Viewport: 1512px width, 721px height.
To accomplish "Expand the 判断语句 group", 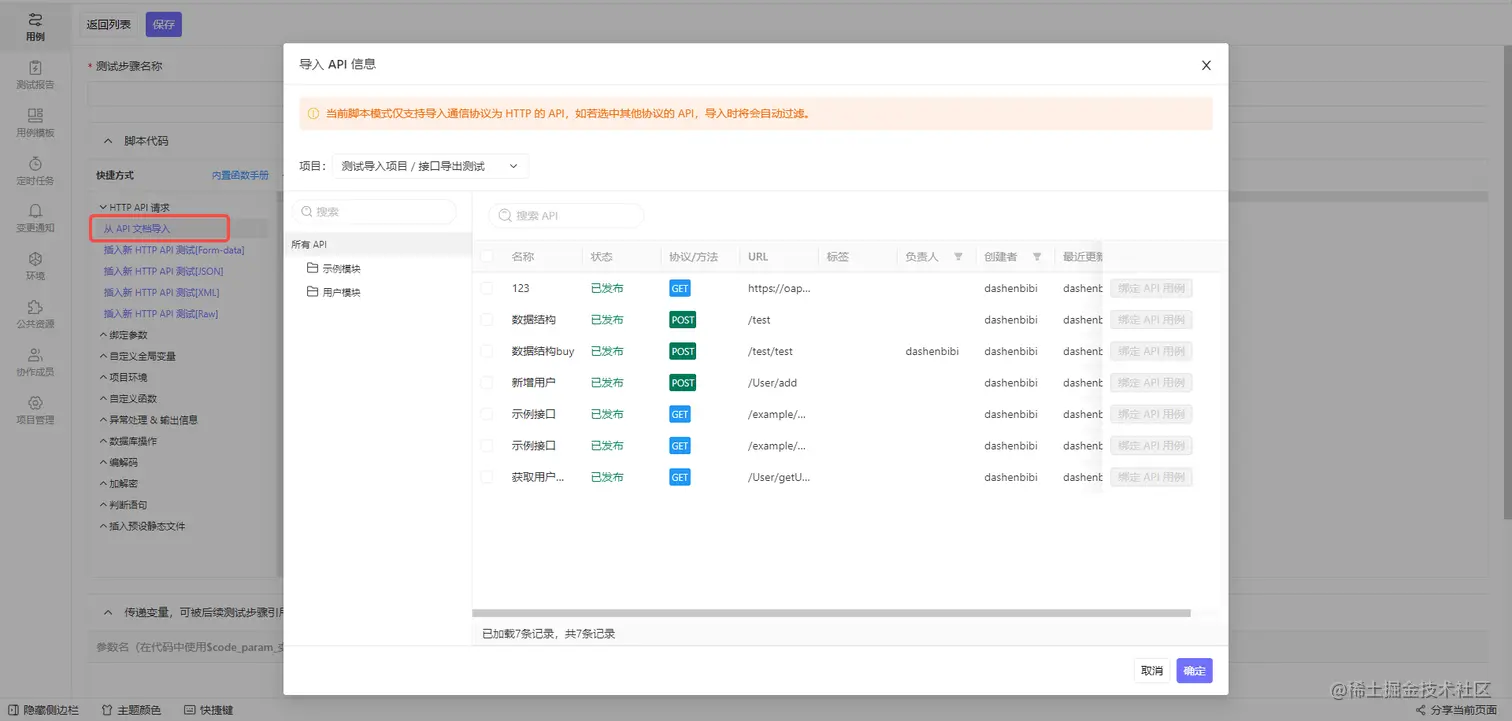I will [123, 505].
